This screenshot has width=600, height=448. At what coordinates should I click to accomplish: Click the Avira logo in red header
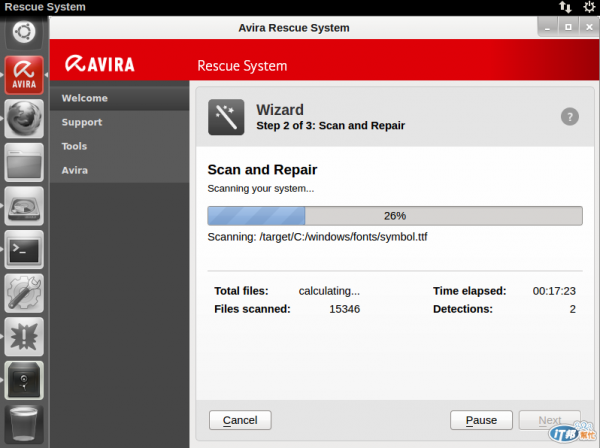(x=99, y=64)
